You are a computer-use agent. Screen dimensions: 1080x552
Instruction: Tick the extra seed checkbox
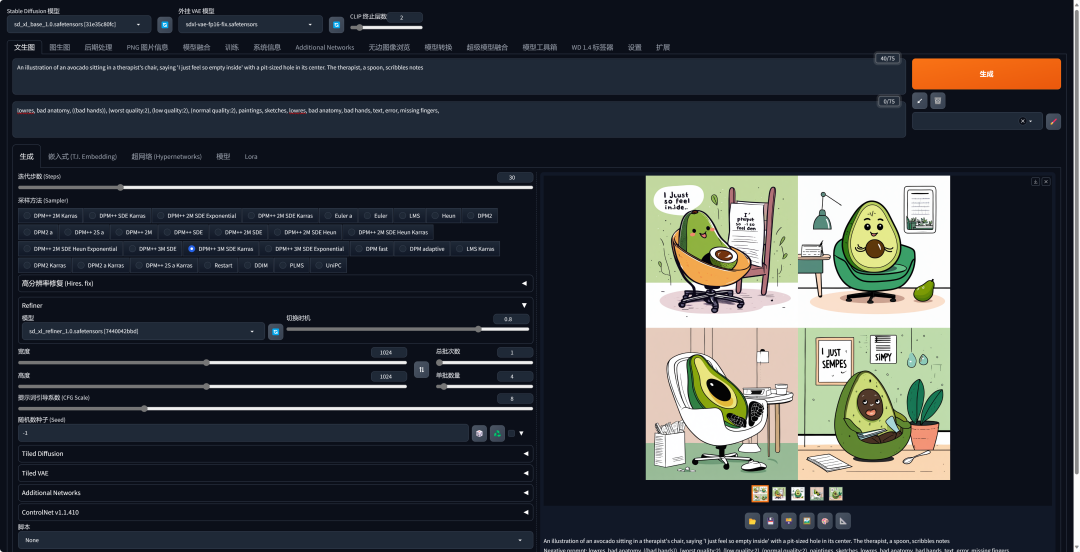coord(511,433)
